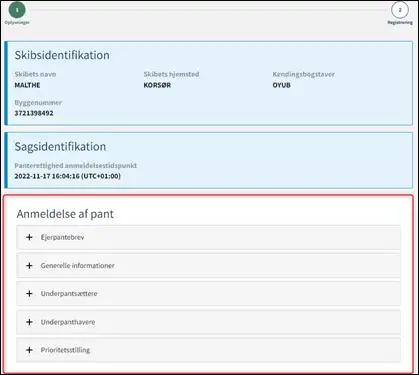Click the Kendingsbogstaver label

click(x=304, y=74)
